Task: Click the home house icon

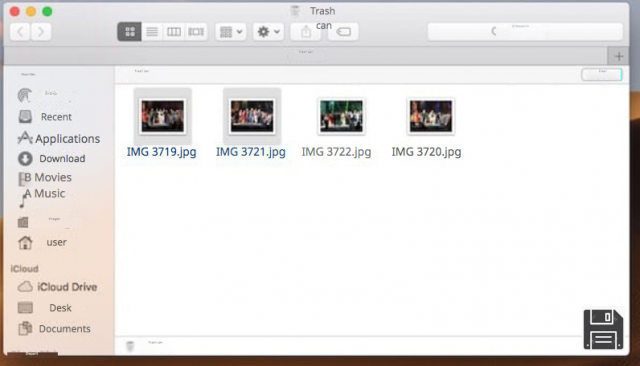Action: click(25, 242)
